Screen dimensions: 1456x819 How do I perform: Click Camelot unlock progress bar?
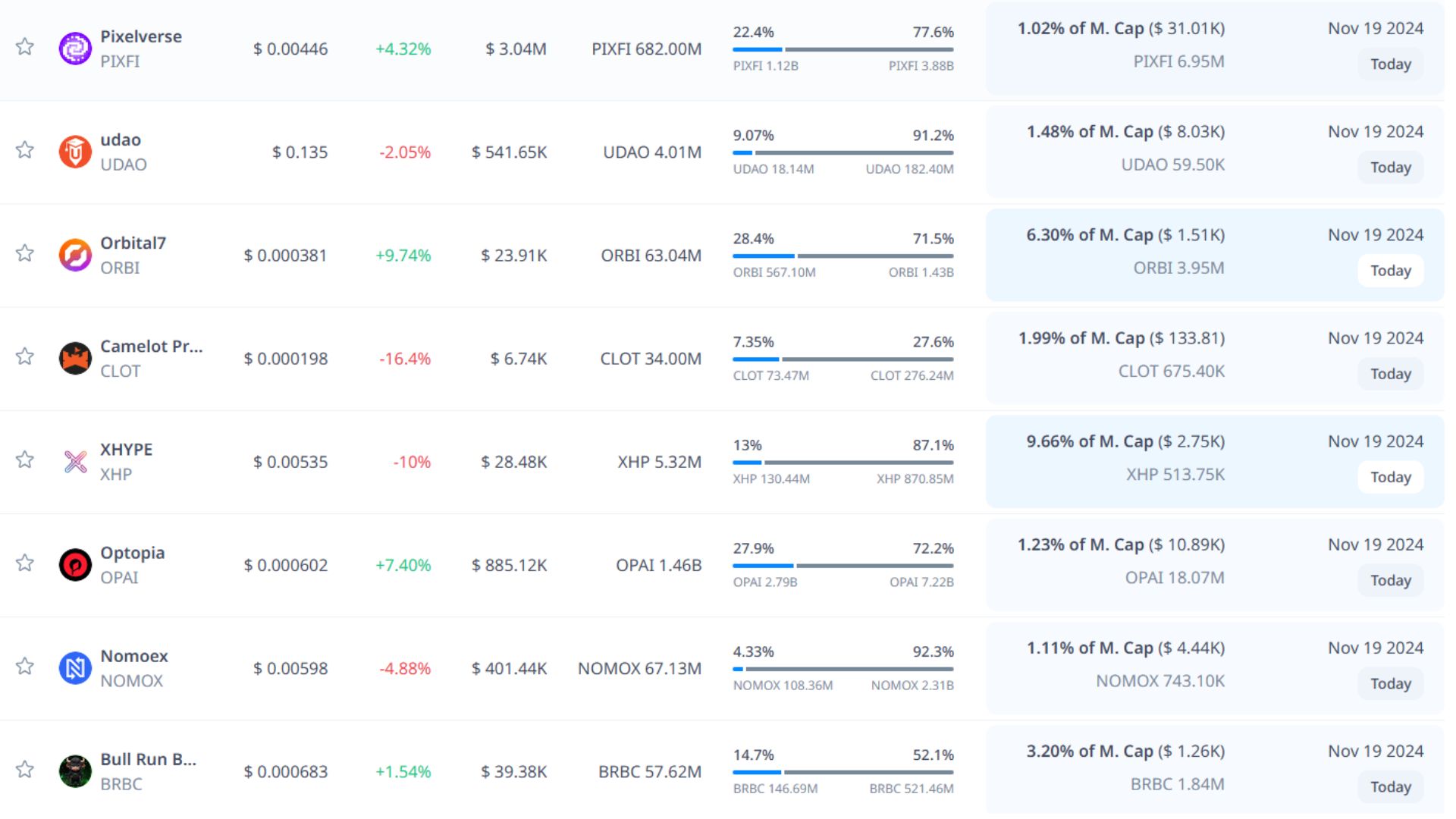coord(843,359)
